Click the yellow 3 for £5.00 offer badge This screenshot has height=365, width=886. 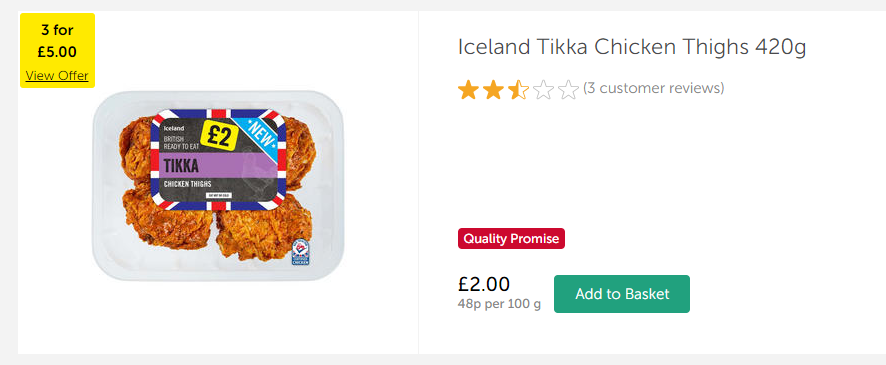click(58, 50)
